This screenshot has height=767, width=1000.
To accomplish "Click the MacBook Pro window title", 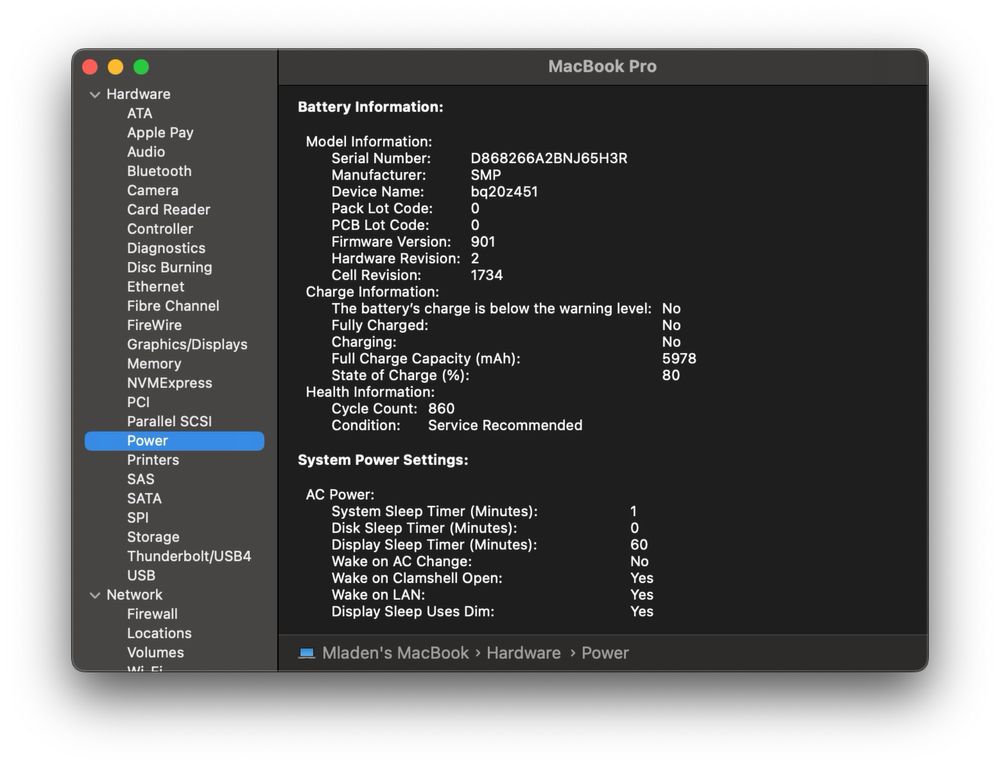I will [x=603, y=66].
